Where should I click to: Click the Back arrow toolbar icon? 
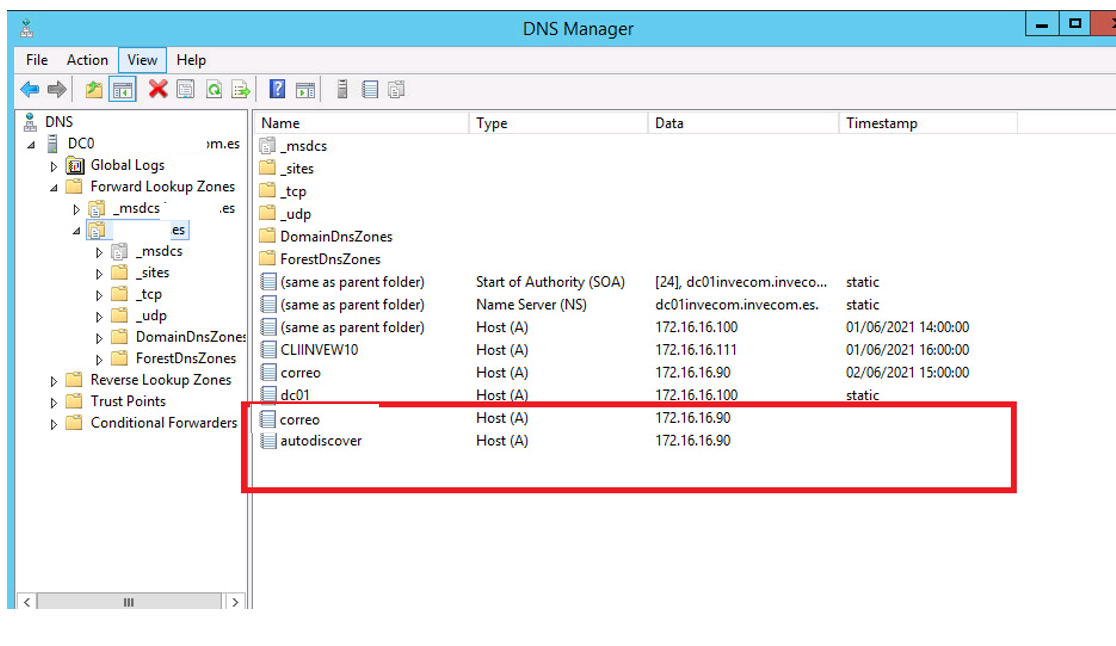click(x=30, y=90)
